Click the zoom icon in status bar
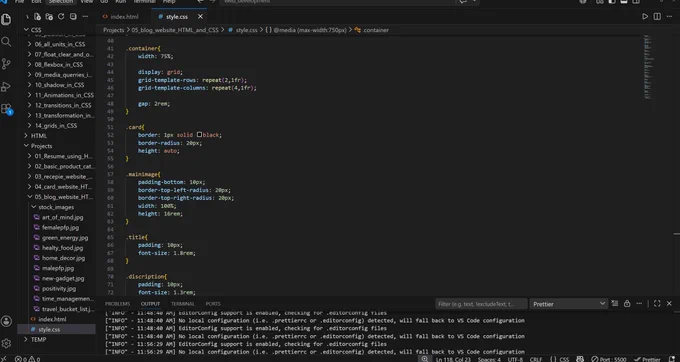Viewport: 680px width, 362px height. click(424, 359)
